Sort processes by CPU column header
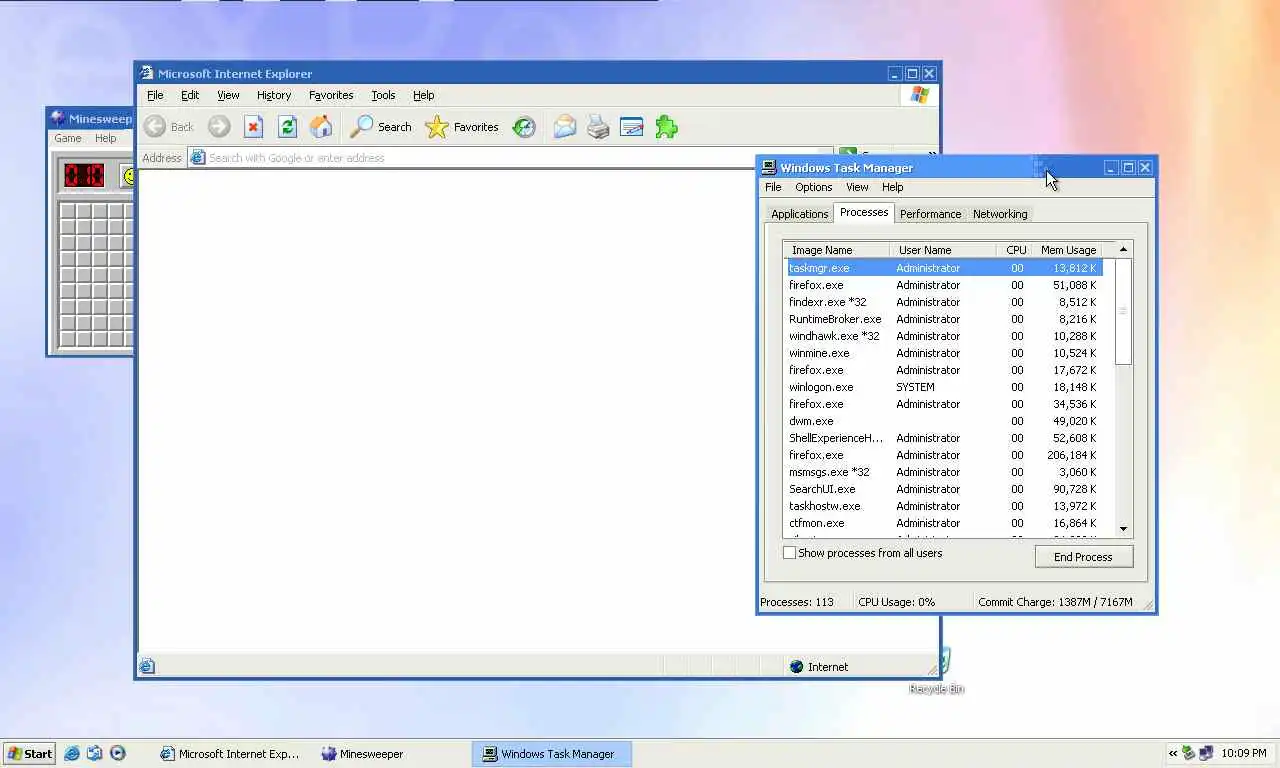1280x768 pixels. 1015,250
